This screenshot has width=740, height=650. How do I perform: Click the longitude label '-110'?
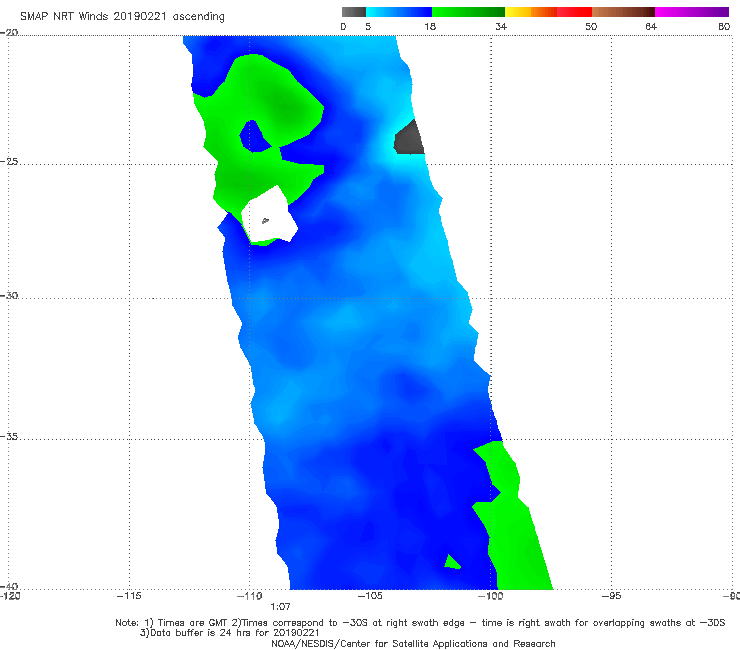(250, 596)
